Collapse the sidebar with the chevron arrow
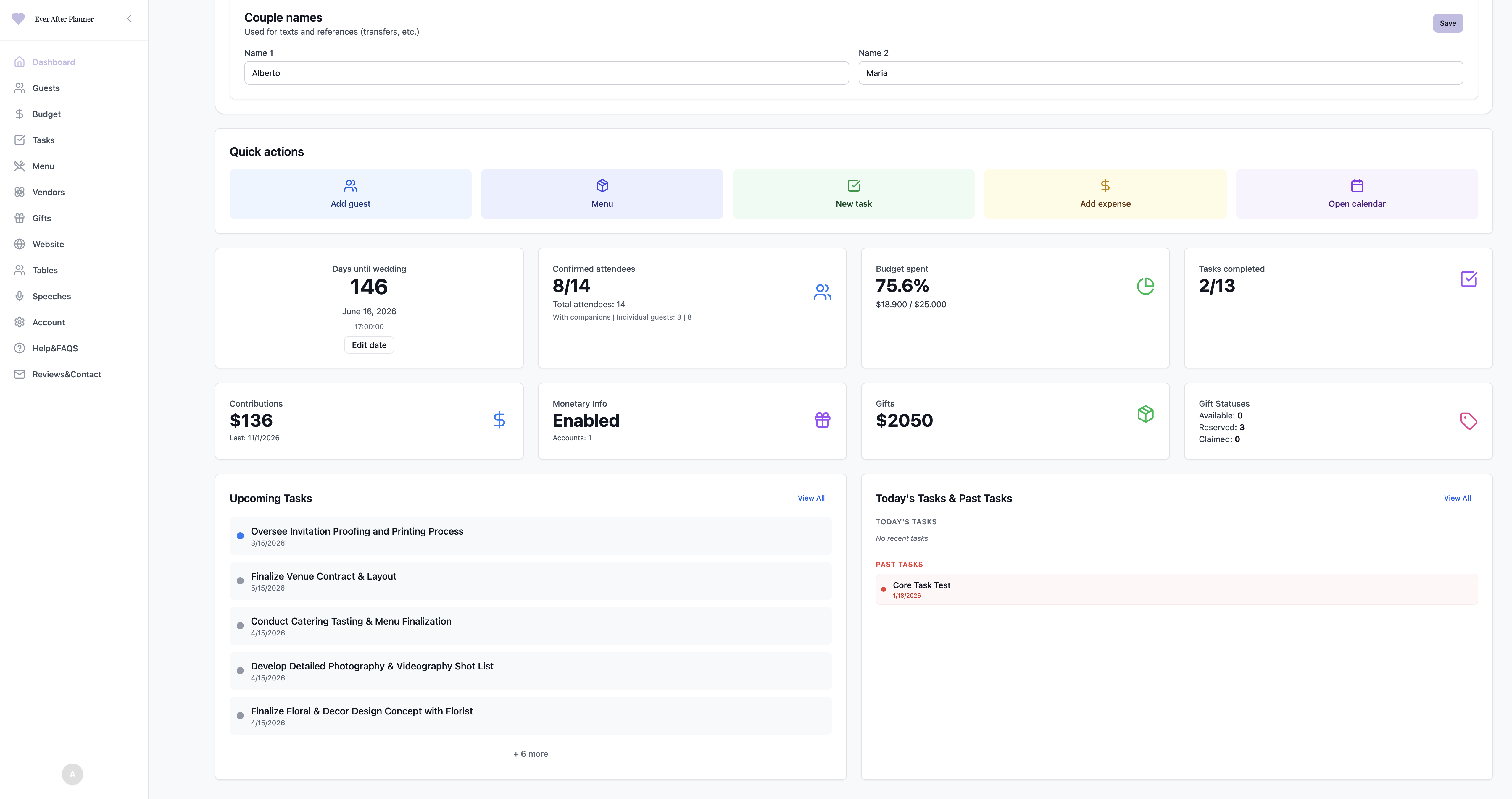The height and width of the screenshot is (799, 1512). point(129,19)
